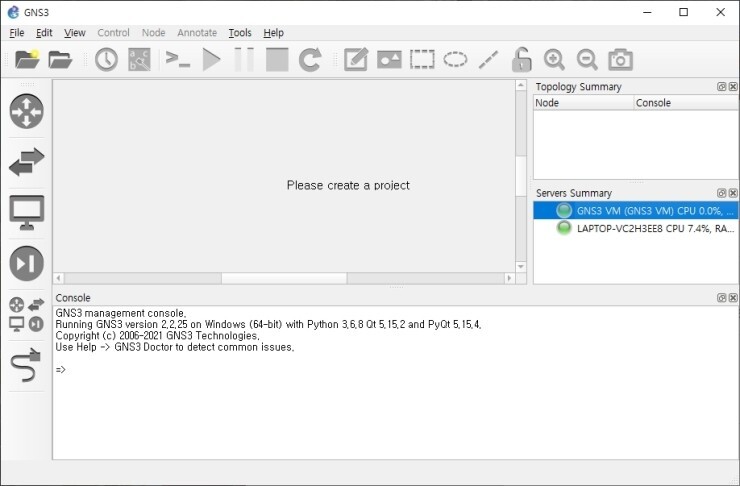Select the Add a link cable tool

coord(26,365)
